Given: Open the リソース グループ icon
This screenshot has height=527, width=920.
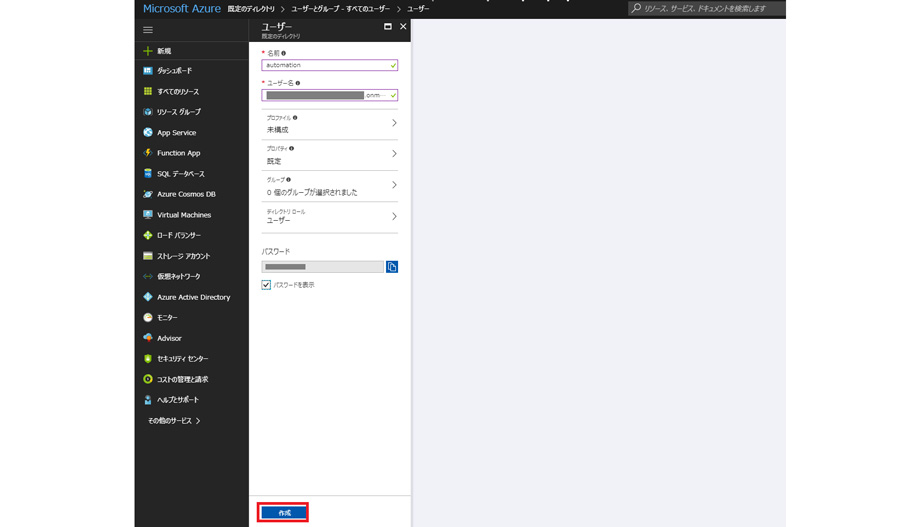Looking at the screenshot, I should coord(148,112).
